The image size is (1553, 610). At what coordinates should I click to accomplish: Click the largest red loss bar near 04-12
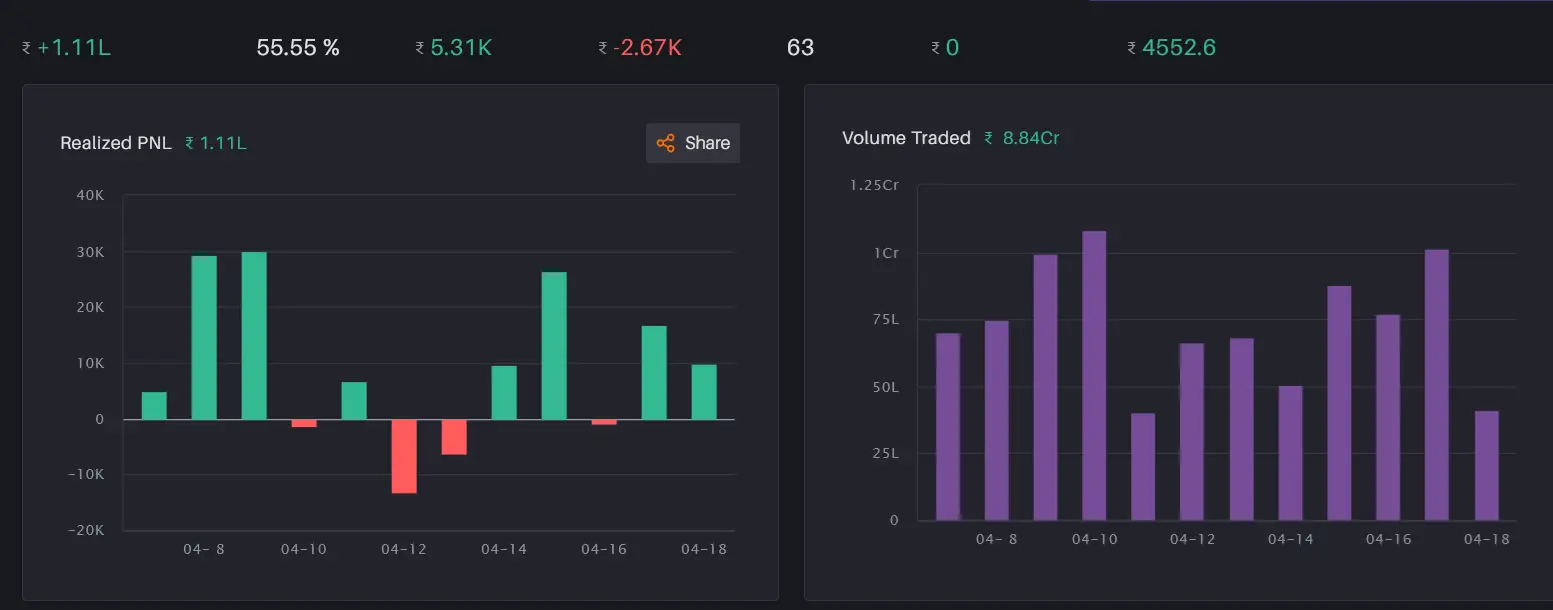tap(404, 456)
